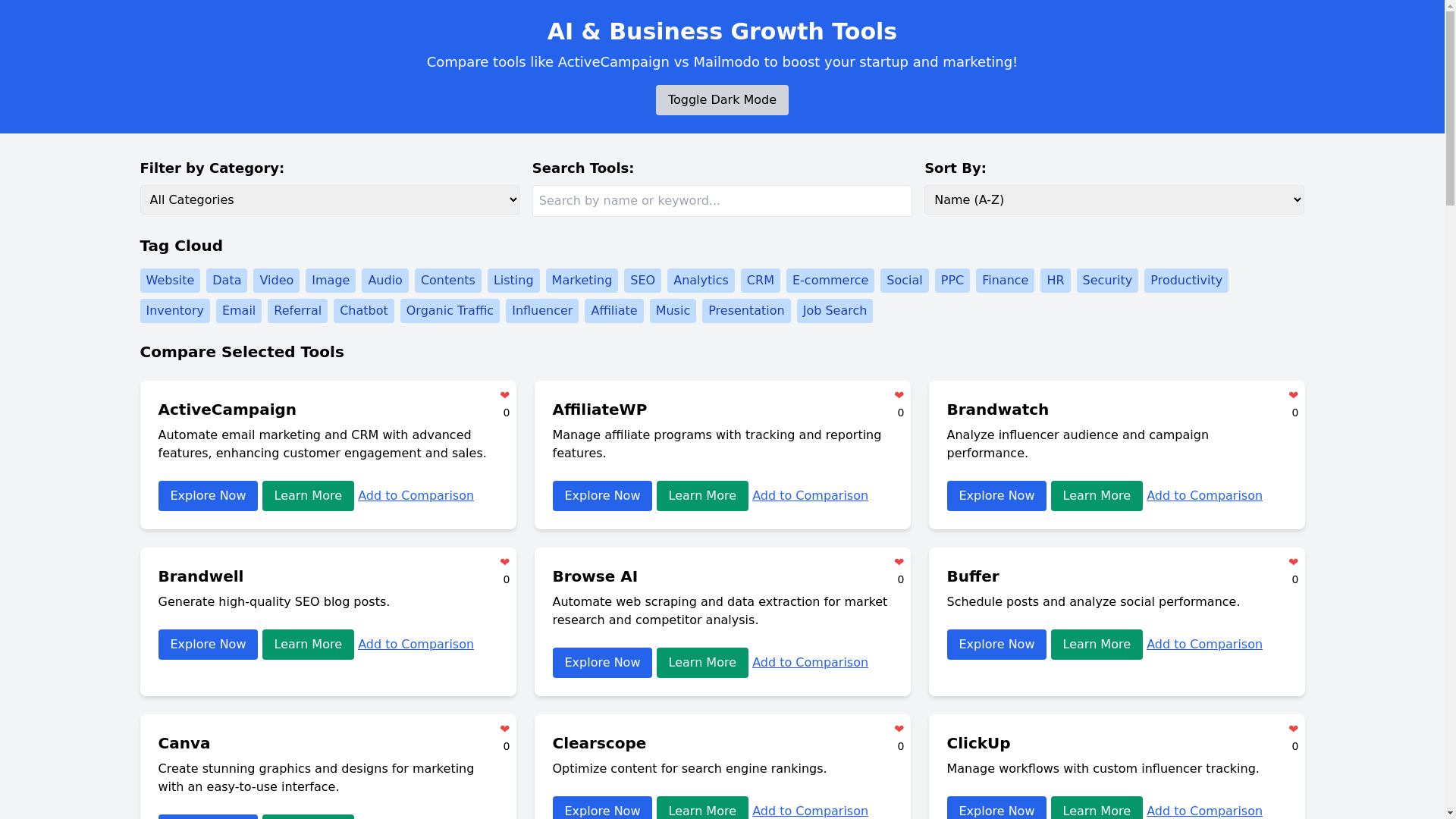Add AffiliateWP to comparison
Viewport: 1456px width, 819px height.
810,496
